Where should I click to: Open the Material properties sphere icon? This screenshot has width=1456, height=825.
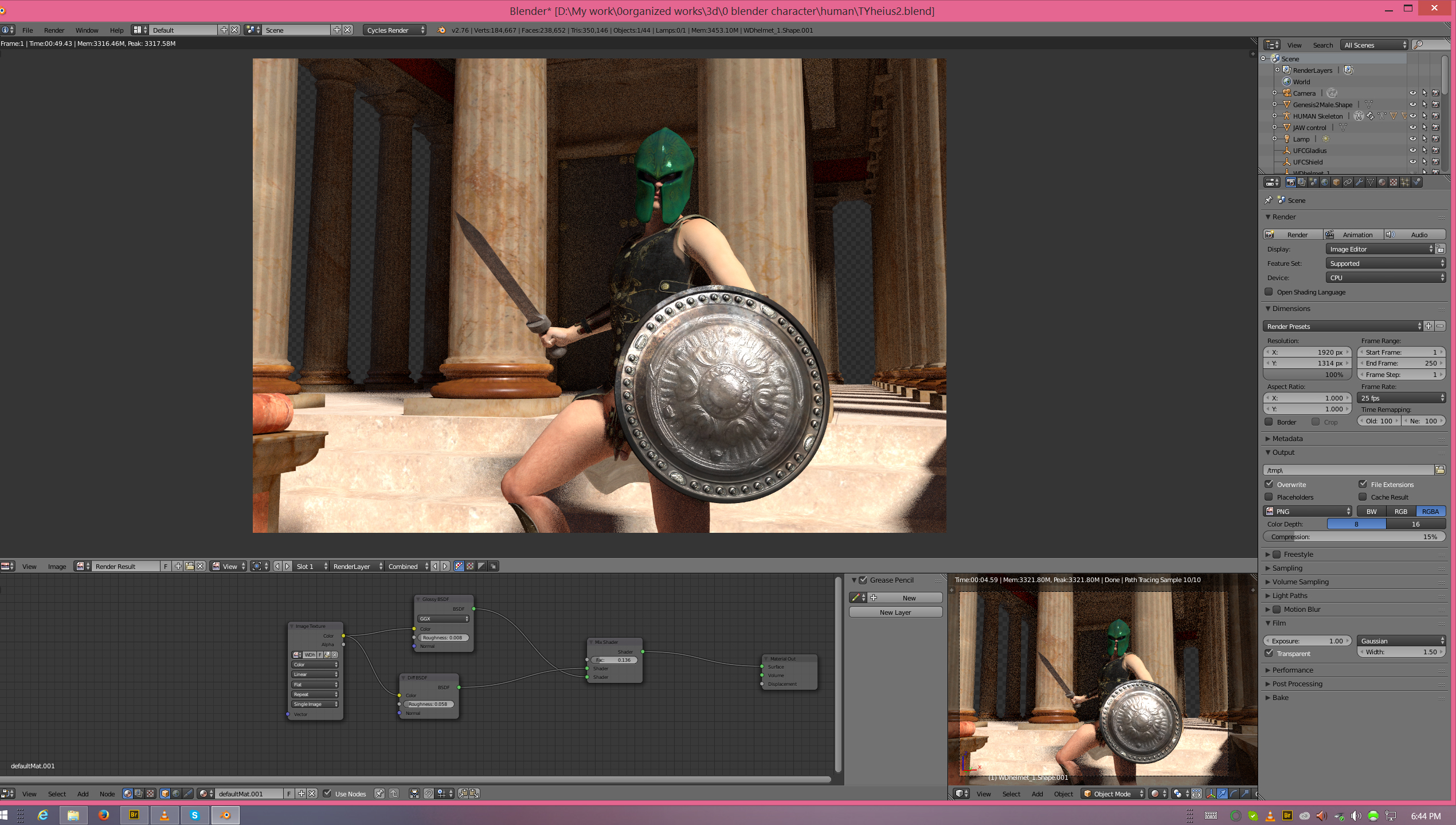[1382, 182]
